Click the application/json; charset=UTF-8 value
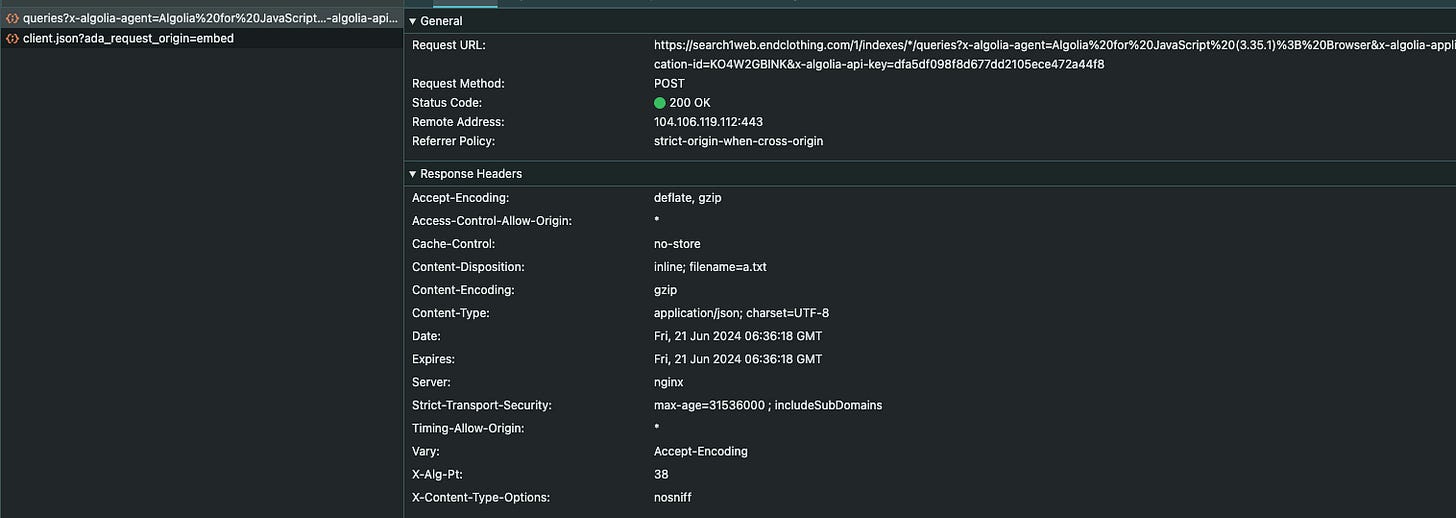This screenshot has height=518, width=1456. 741,313
